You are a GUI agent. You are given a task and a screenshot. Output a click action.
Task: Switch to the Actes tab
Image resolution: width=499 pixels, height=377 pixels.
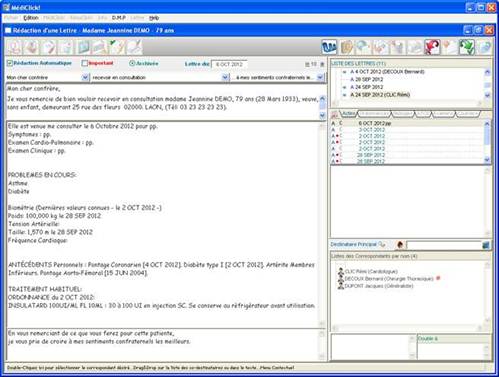tap(349, 114)
